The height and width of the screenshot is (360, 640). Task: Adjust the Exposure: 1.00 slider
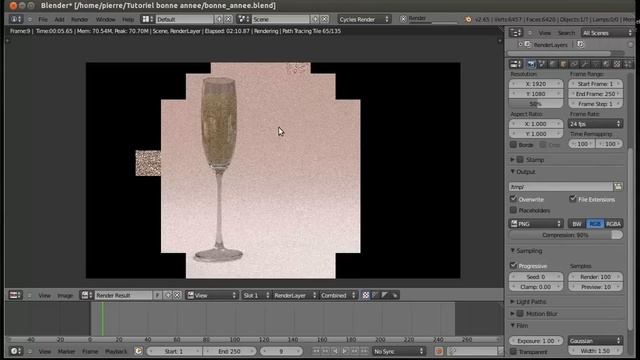click(536, 340)
